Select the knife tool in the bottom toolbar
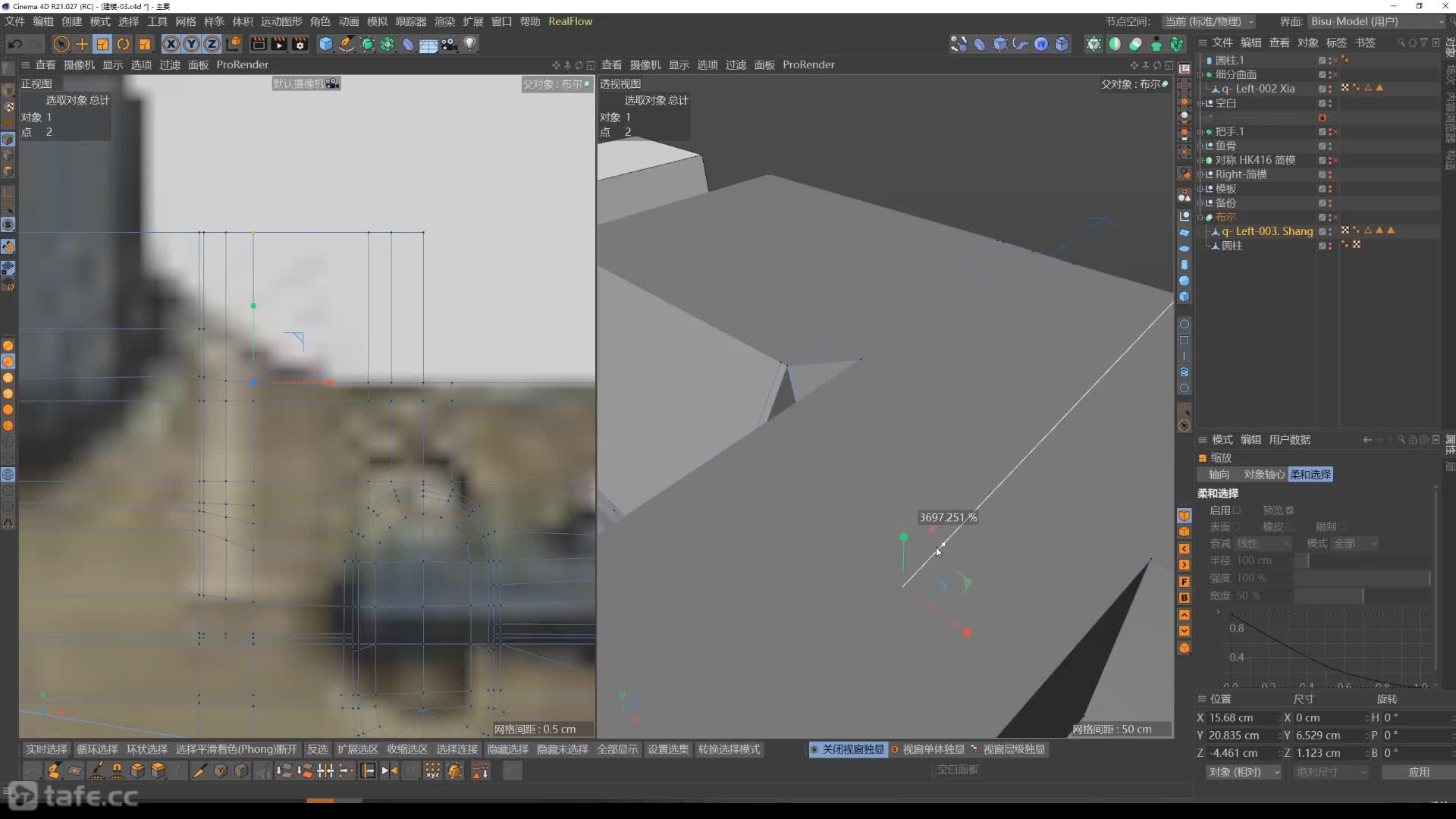This screenshot has width=1456, height=819. (x=199, y=771)
